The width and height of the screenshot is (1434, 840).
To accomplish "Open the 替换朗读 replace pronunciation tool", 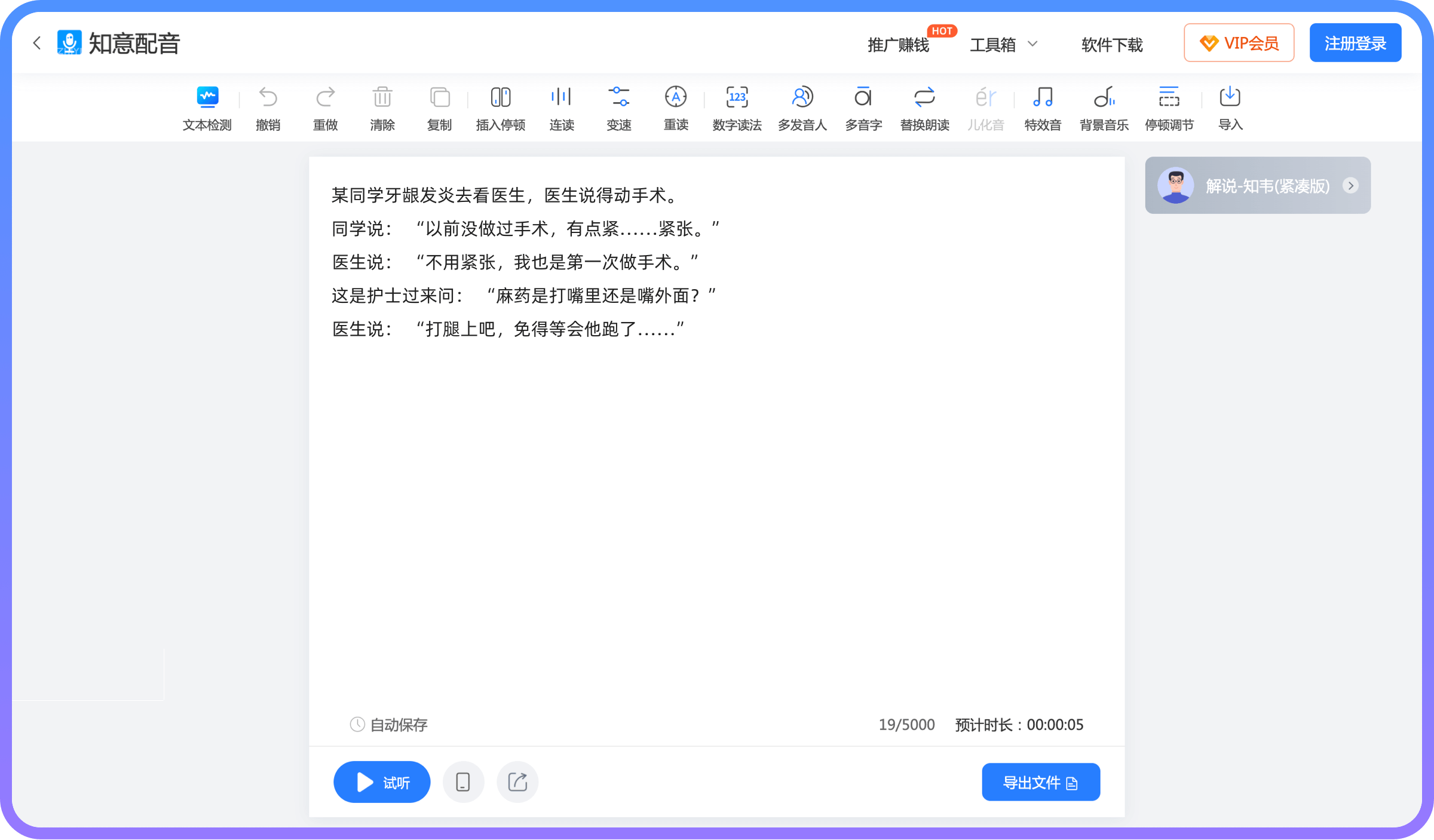I will [924, 108].
